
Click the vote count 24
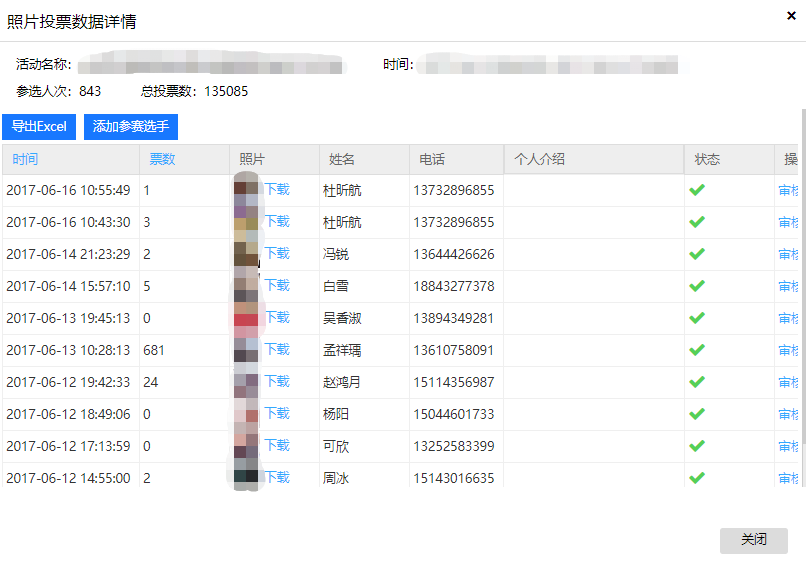tap(151, 382)
